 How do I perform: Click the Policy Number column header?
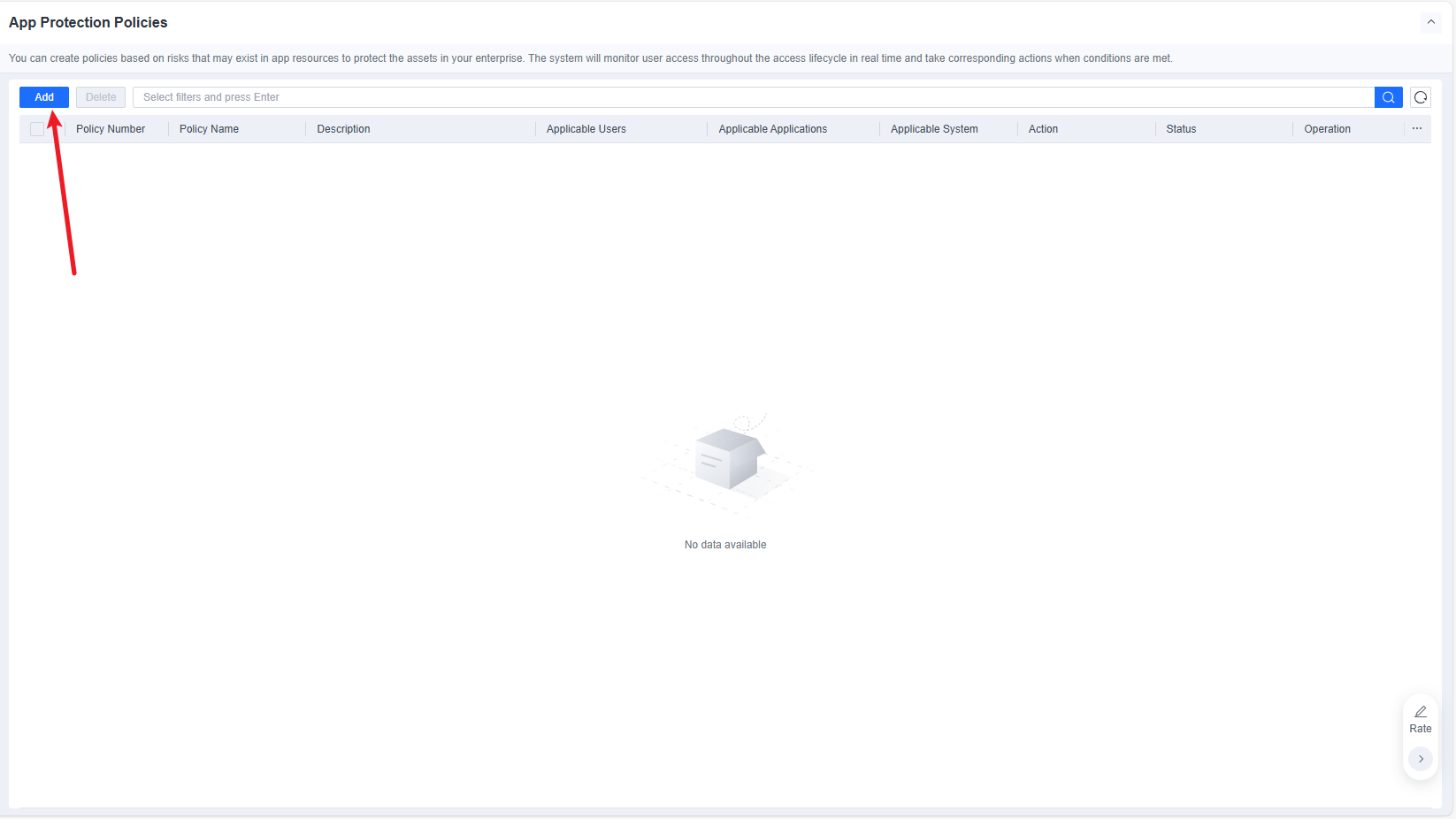[x=111, y=129]
